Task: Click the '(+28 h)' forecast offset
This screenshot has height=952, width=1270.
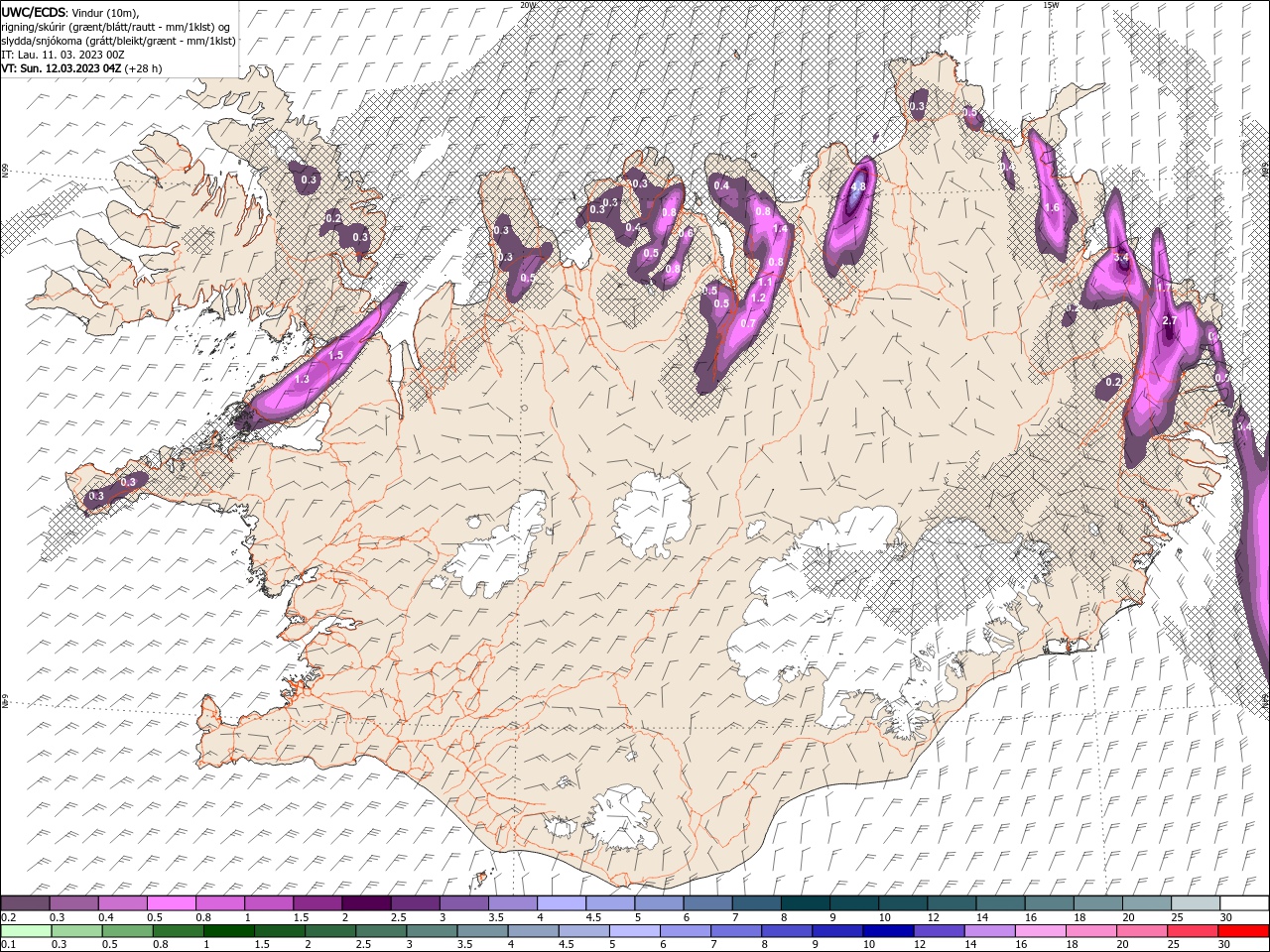Action: pos(143,68)
